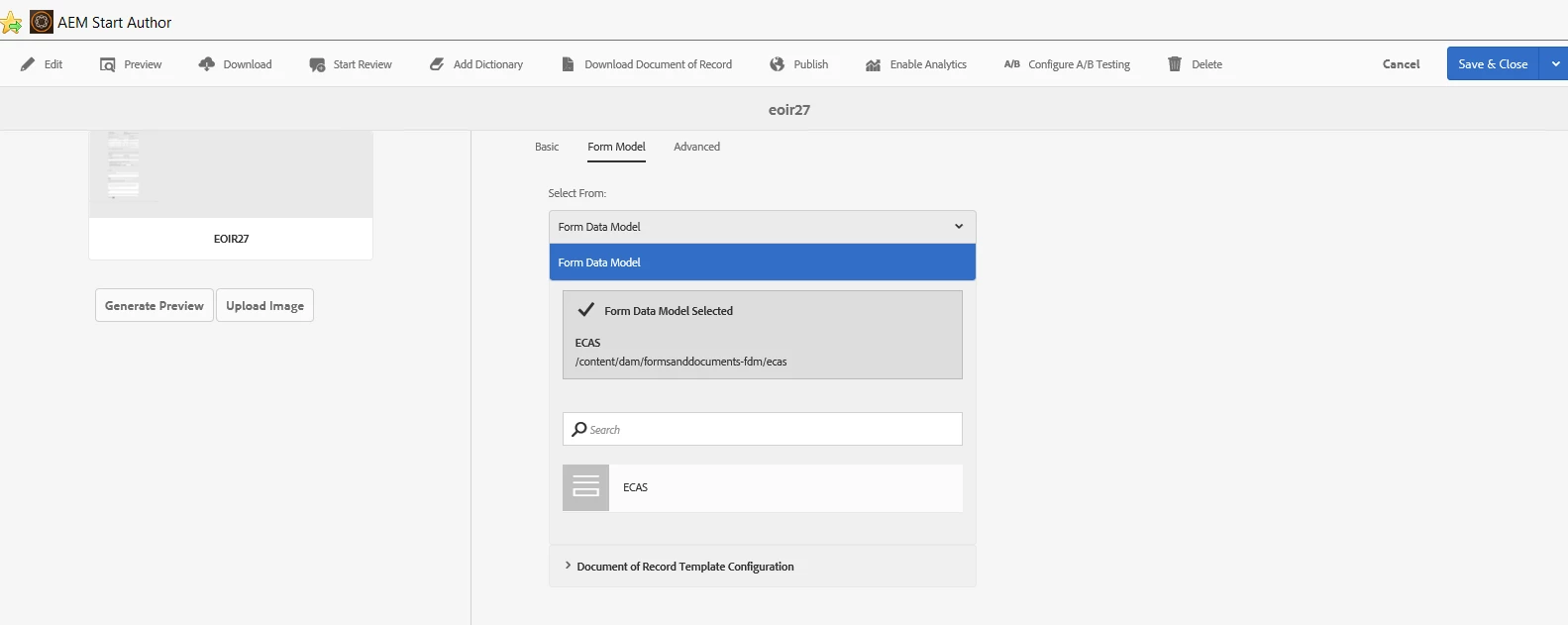
Task: Click the Enable Analytics chart icon
Action: pos(873,64)
